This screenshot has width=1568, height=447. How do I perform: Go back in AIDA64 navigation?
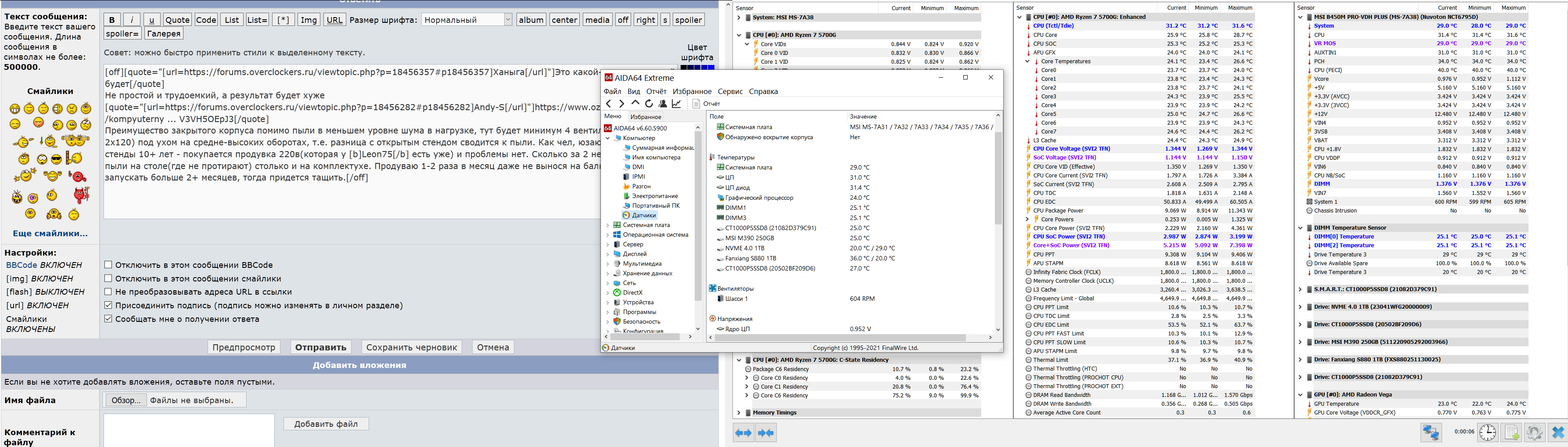[x=608, y=104]
